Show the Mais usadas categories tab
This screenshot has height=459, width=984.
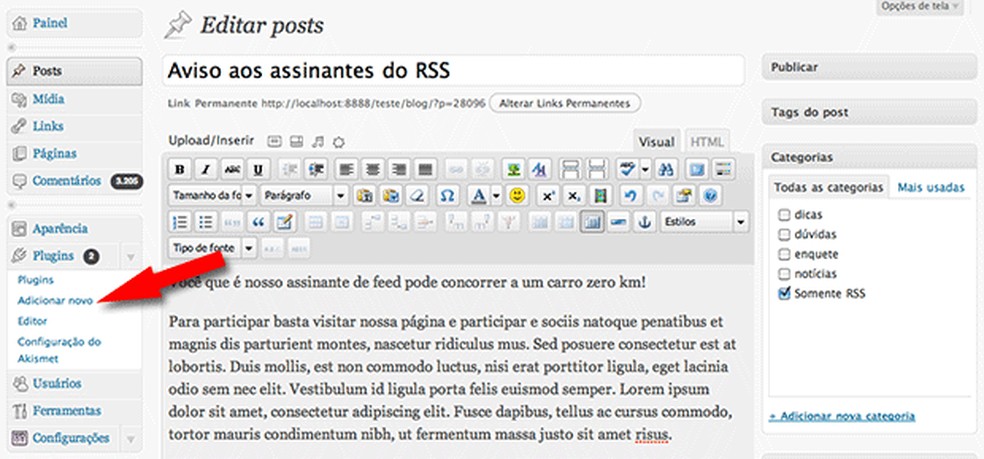click(931, 187)
